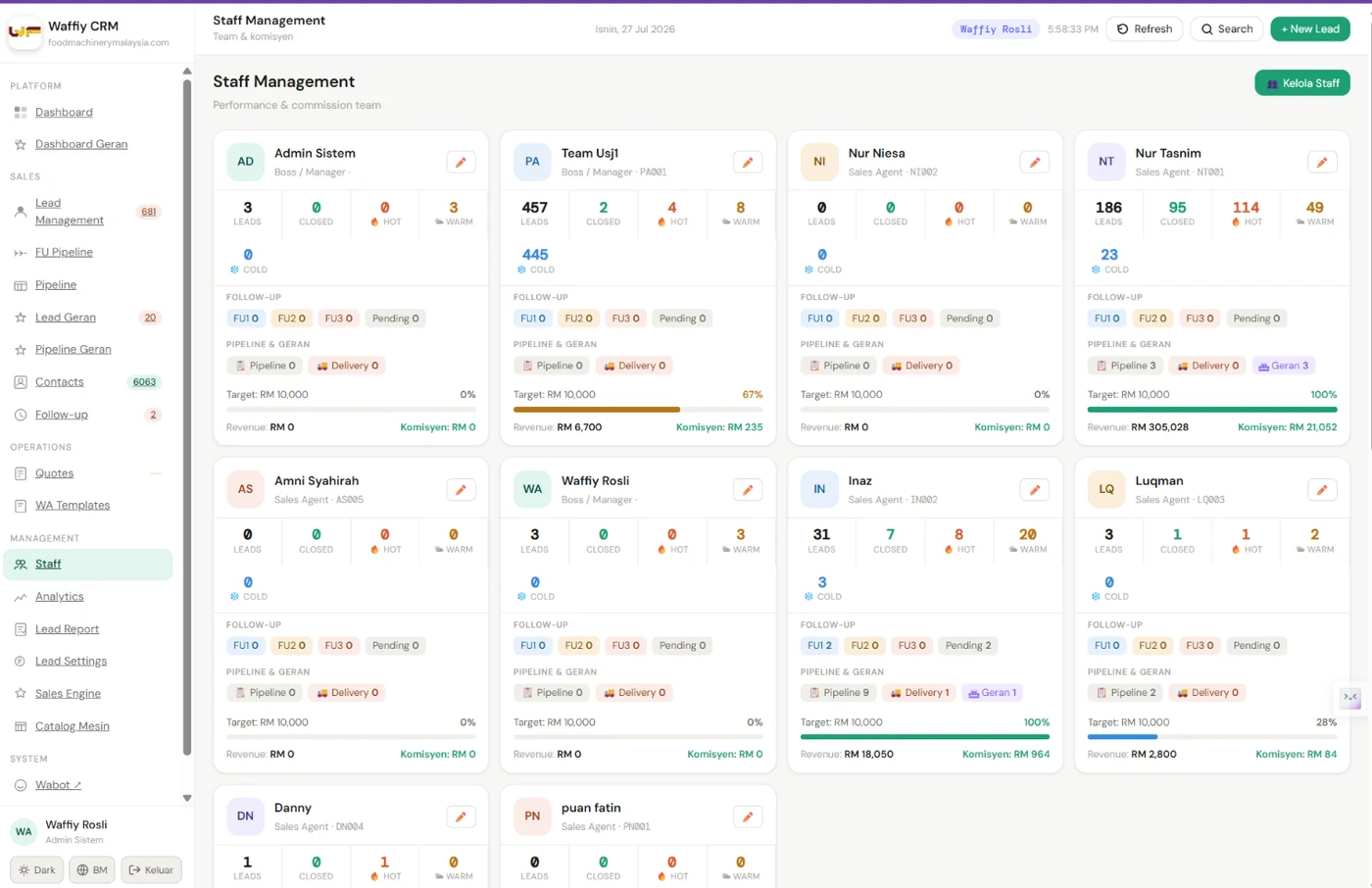Screen dimensions: 1372x888
Task: Edit Admin Sistem staff card pencil icon
Action: point(461,163)
